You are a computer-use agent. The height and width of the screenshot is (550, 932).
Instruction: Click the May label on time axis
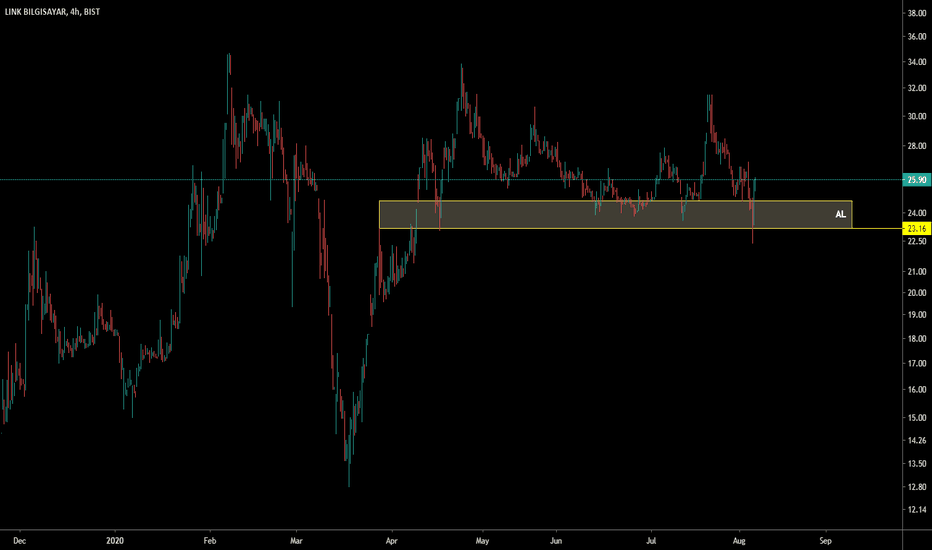(482, 541)
